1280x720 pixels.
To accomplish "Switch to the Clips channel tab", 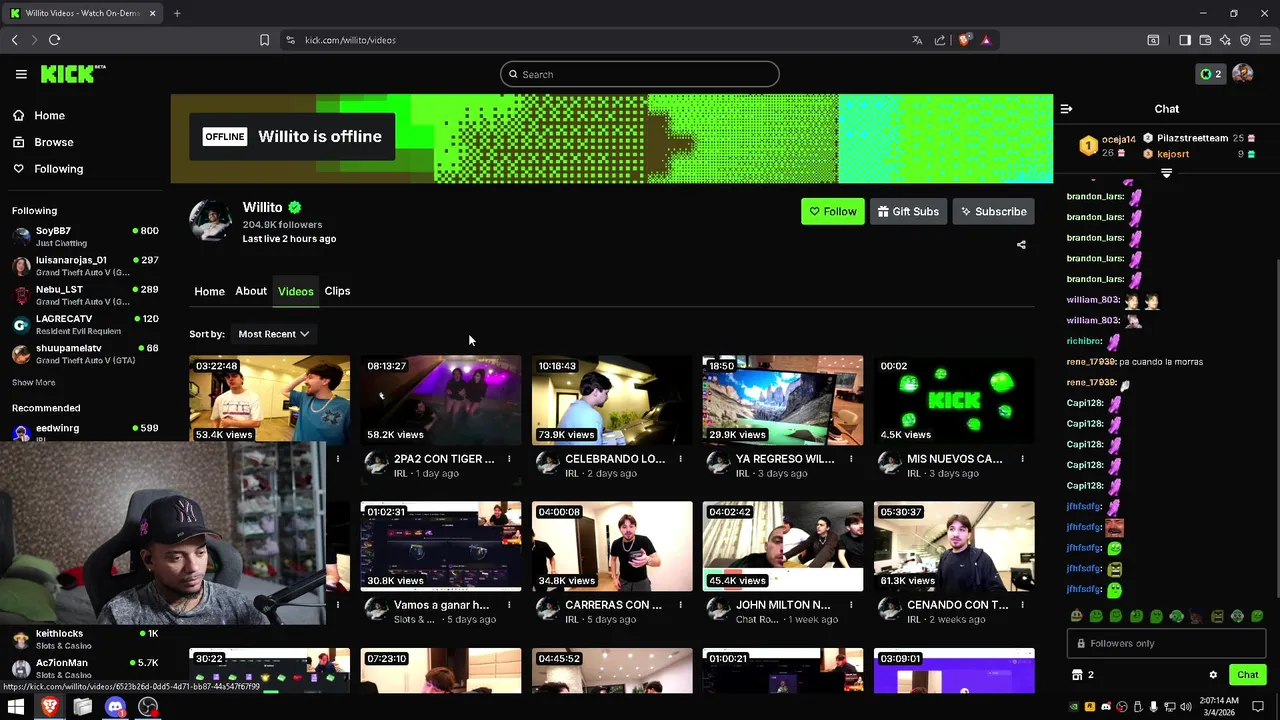I will 337,291.
